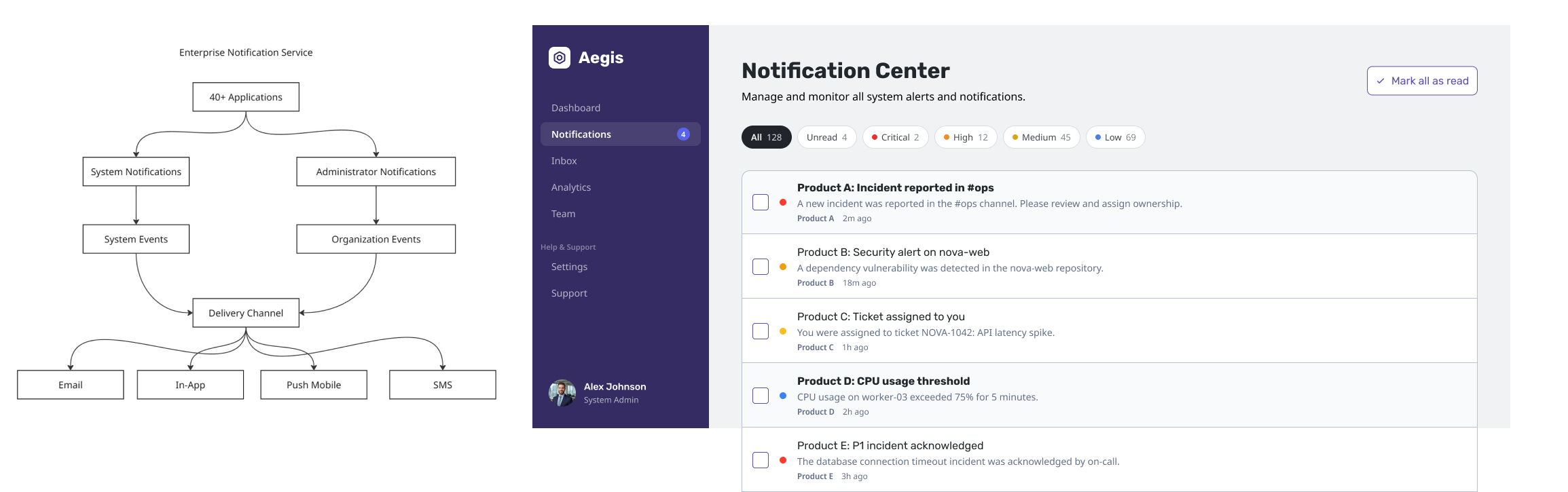1568x492 pixels.
Task: Click the orange dot on Product B notification
Action: coord(783,267)
